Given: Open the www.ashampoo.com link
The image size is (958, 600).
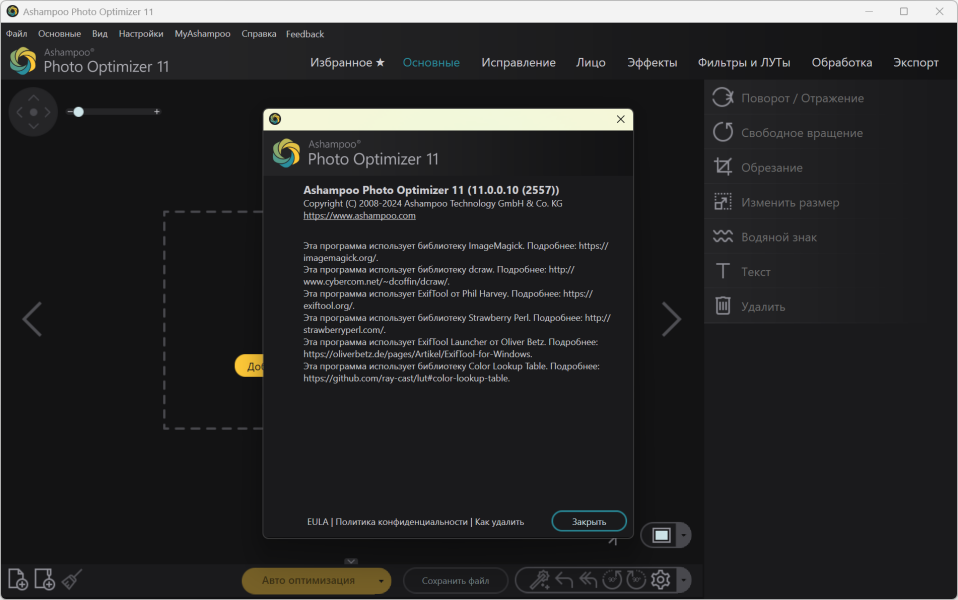Looking at the screenshot, I should pos(359,215).
